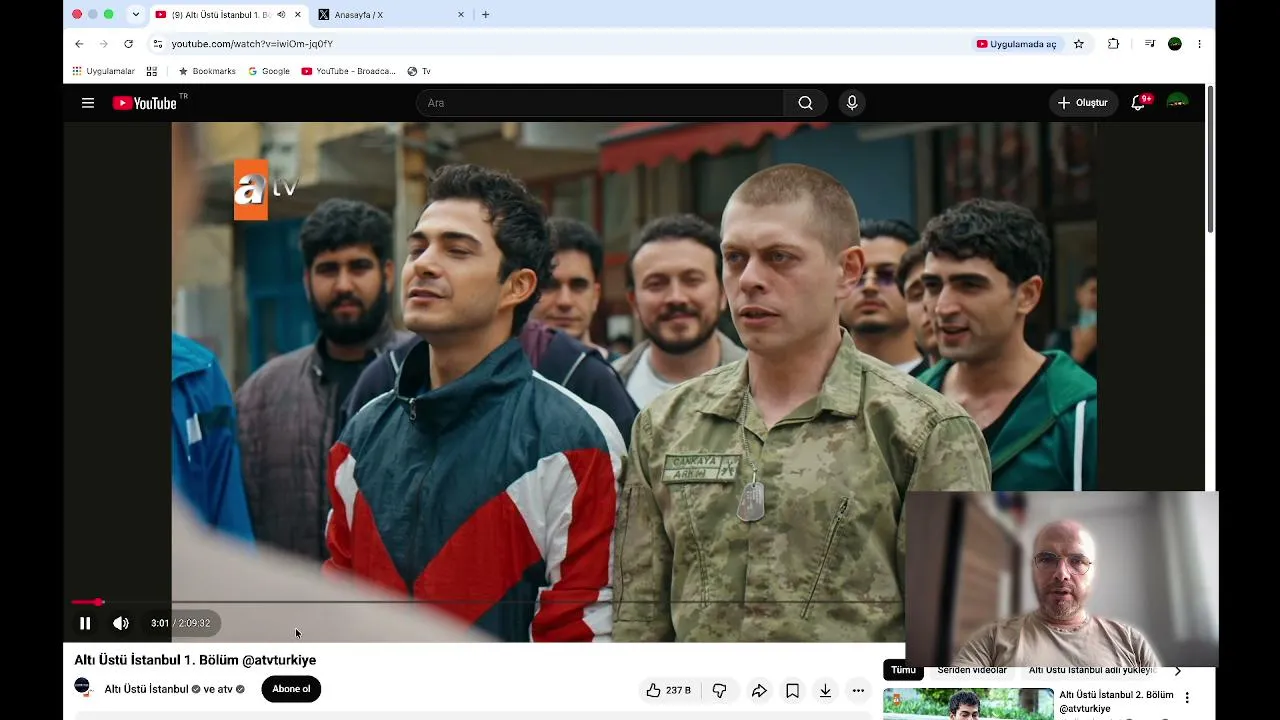Open the Google bookmark
The image size is (1280, 720).
269,71
